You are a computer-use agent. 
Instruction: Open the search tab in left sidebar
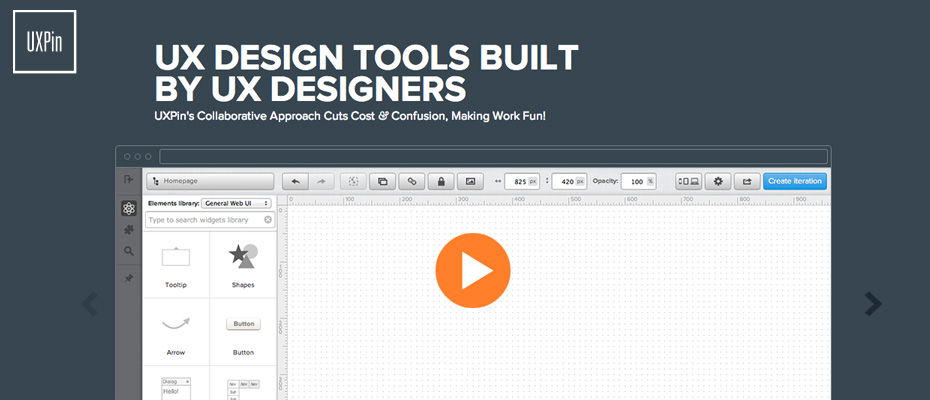pos(128,251)
